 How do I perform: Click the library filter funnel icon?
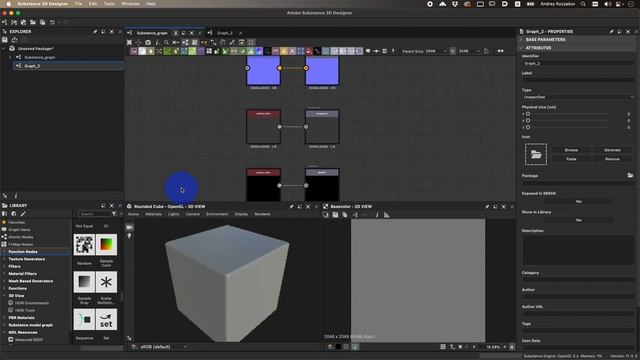pos(114,214)
